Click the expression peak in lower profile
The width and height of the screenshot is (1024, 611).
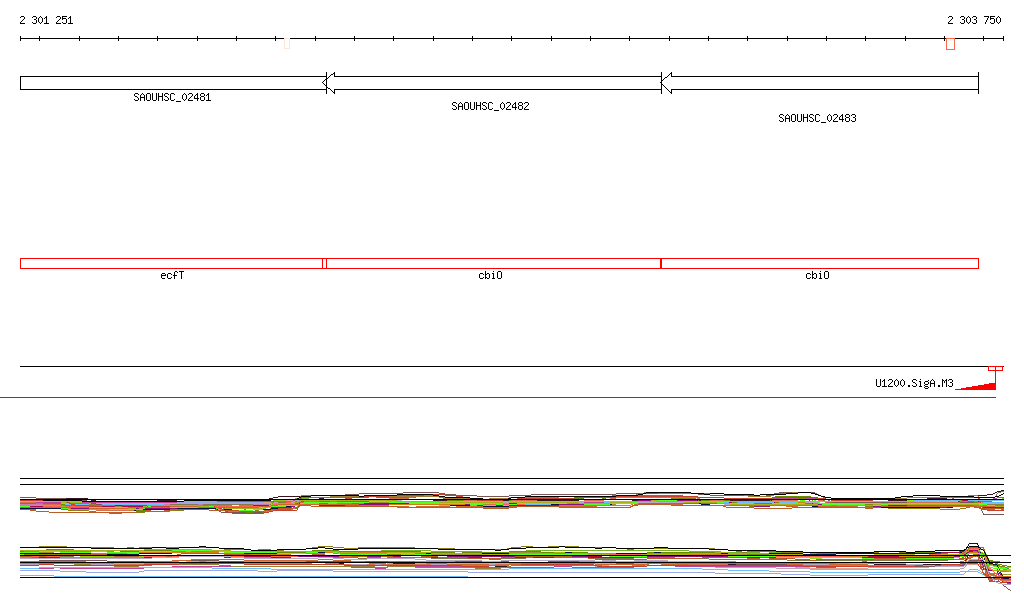coord(973,546)
